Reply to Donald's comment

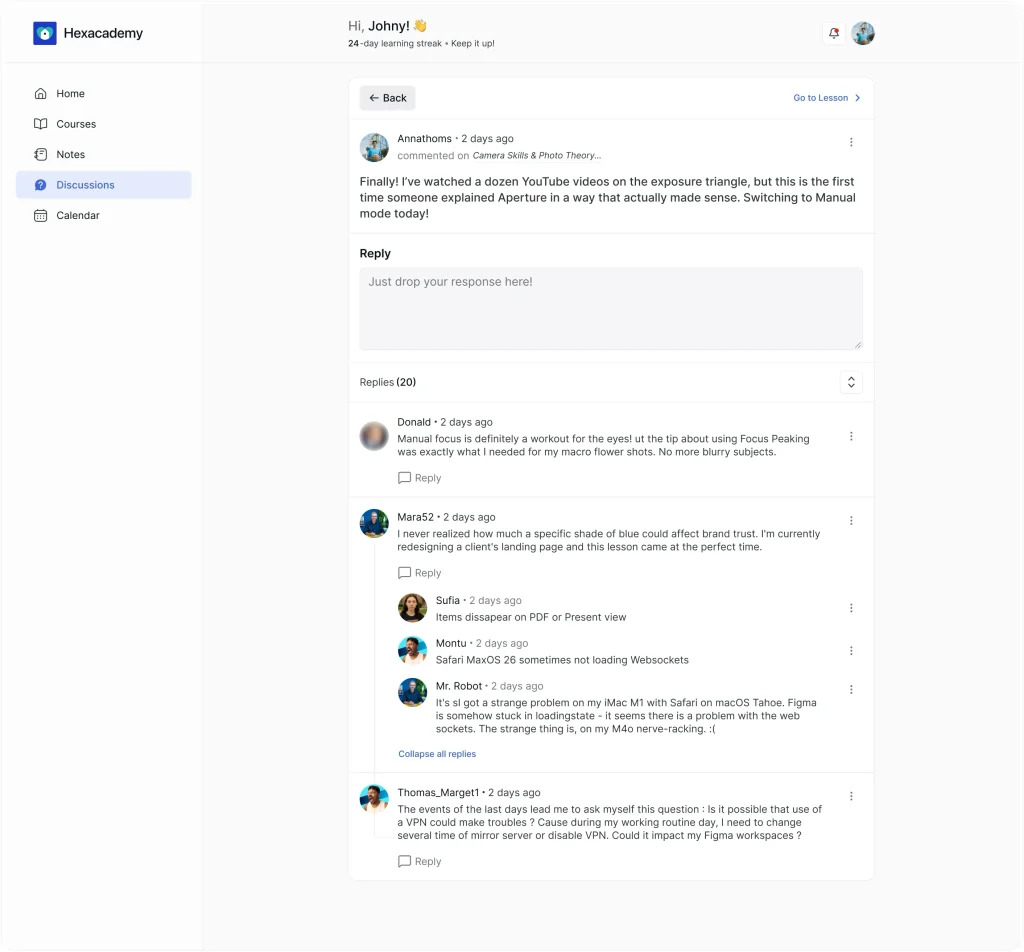coord(419,478)
